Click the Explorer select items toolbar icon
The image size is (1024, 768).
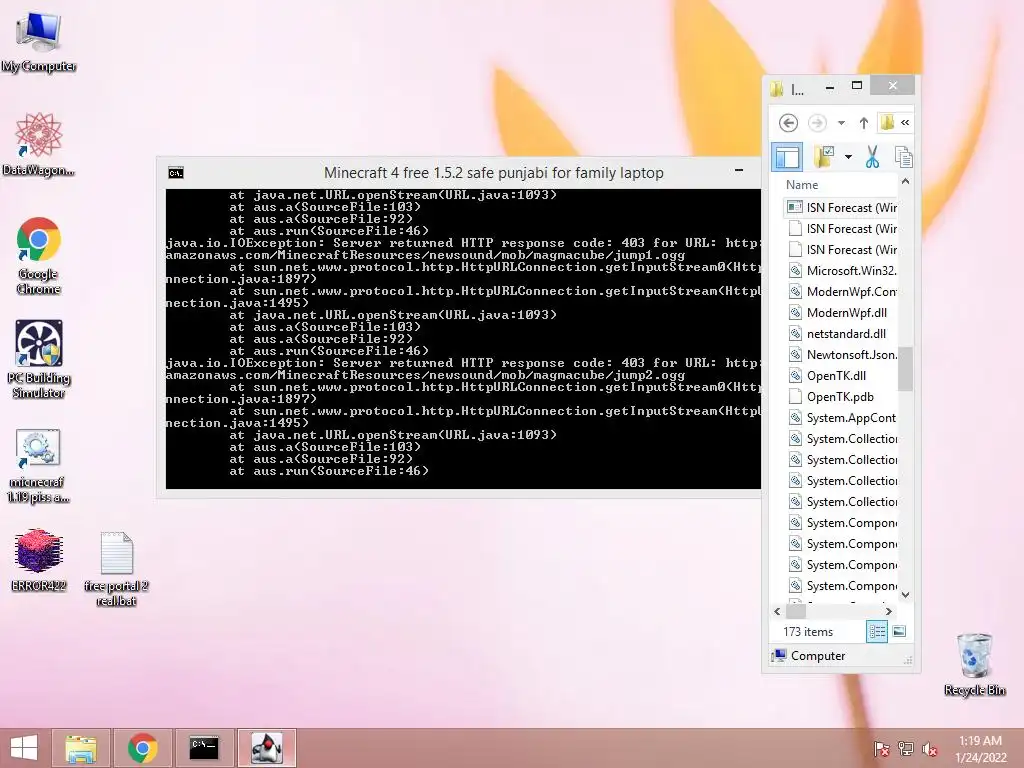tap(824, 157)
